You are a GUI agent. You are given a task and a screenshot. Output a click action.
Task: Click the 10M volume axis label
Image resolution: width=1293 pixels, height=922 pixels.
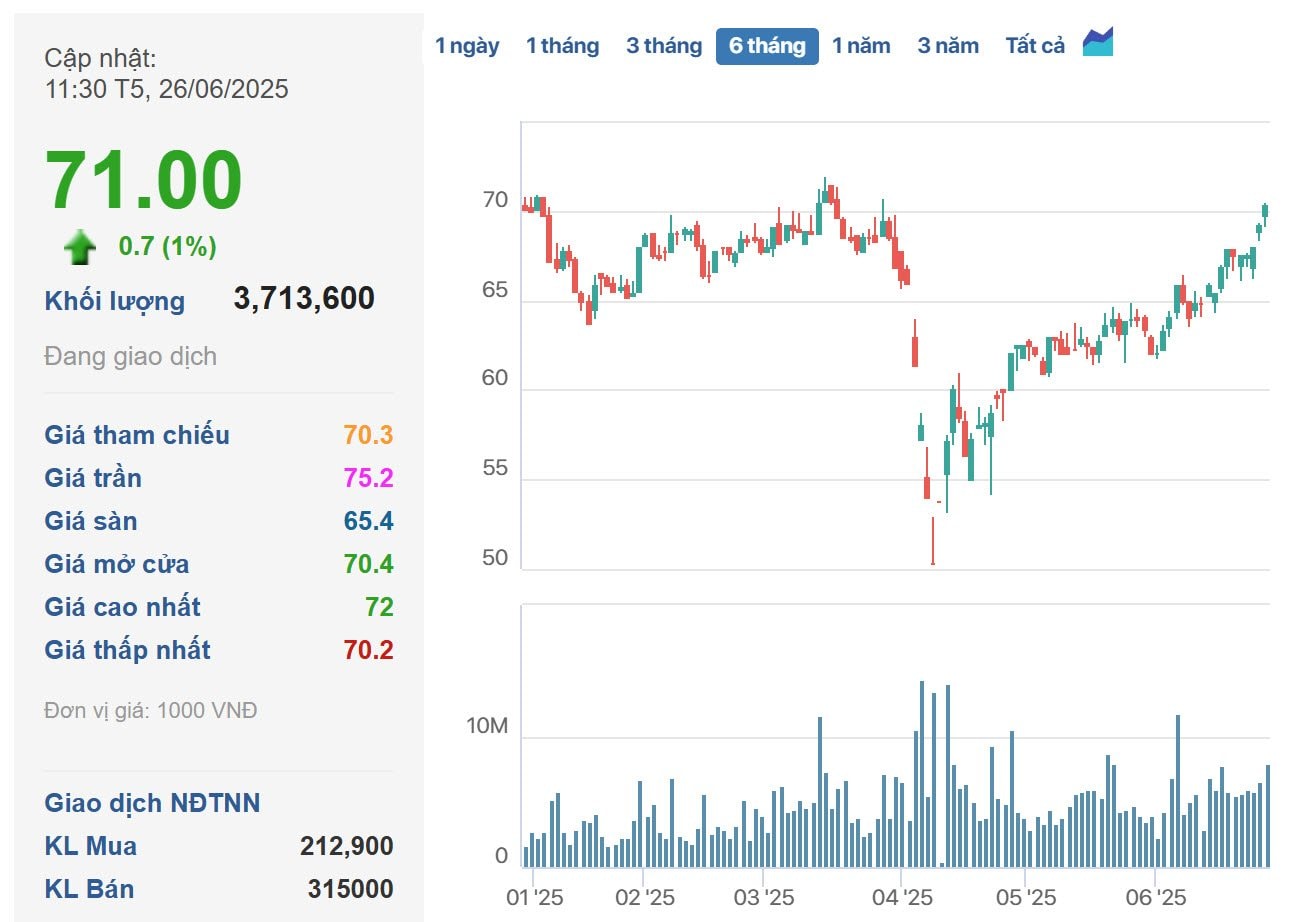click(x=487, y=727)
